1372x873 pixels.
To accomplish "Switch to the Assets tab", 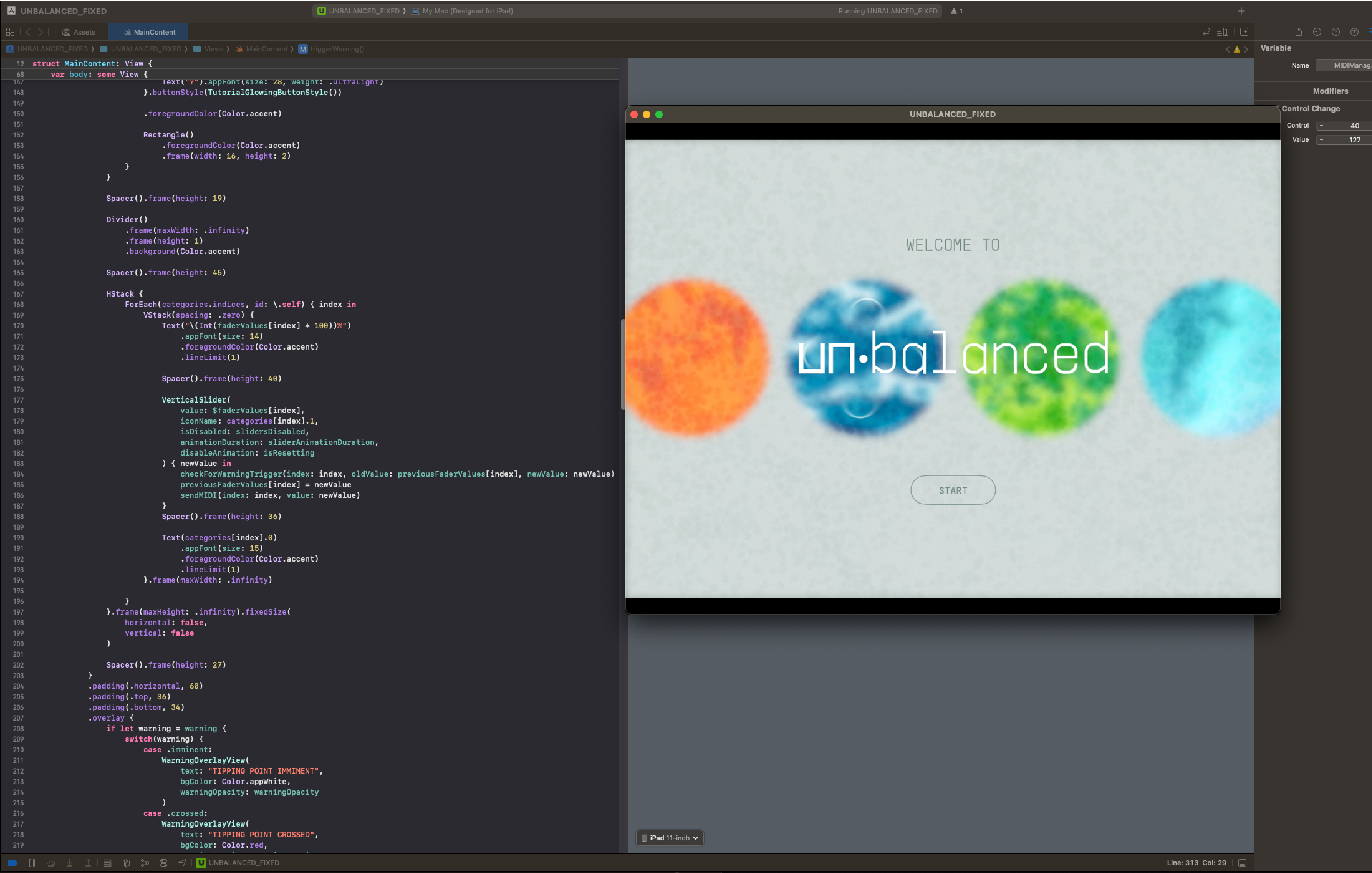I will pos(79,32).
